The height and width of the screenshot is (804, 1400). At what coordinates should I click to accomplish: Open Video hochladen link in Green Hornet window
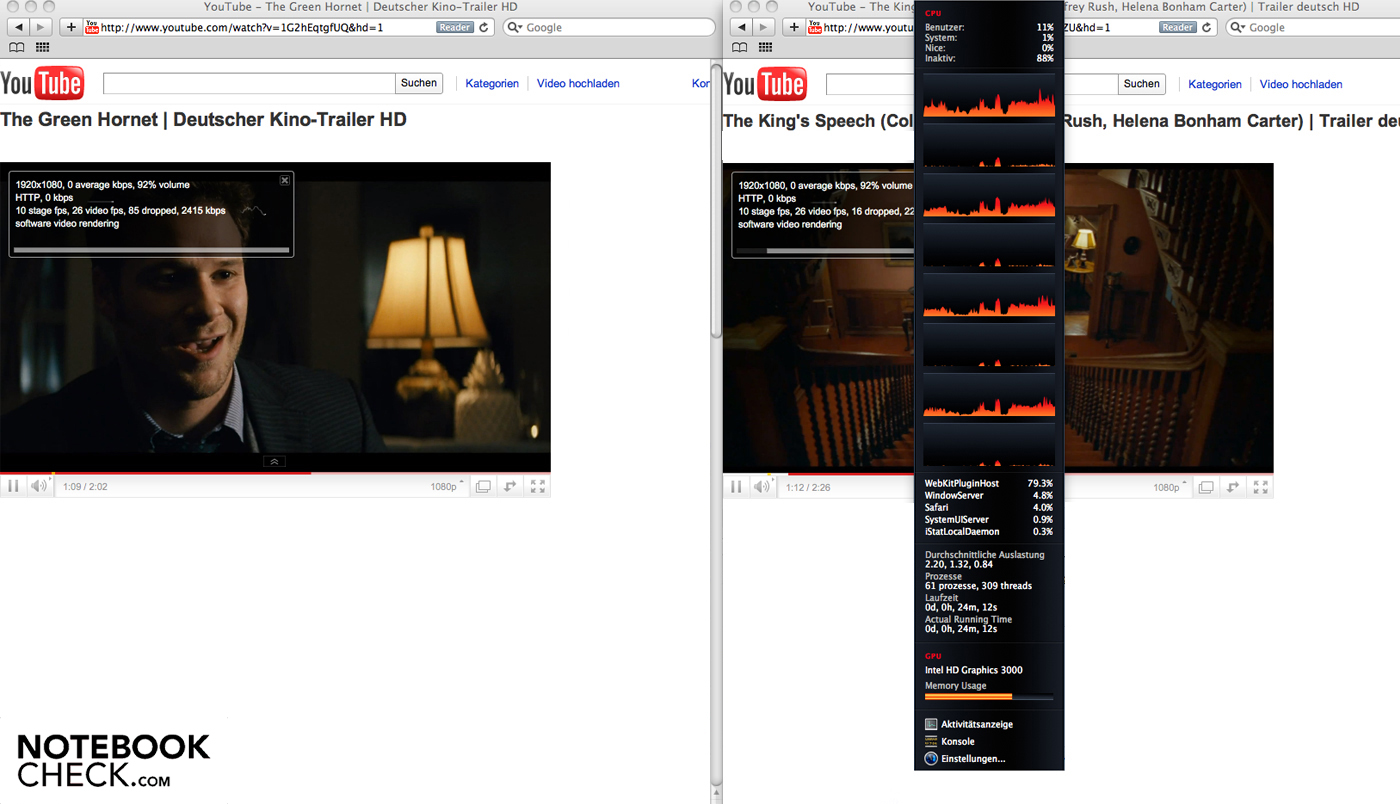pos(578,84)
